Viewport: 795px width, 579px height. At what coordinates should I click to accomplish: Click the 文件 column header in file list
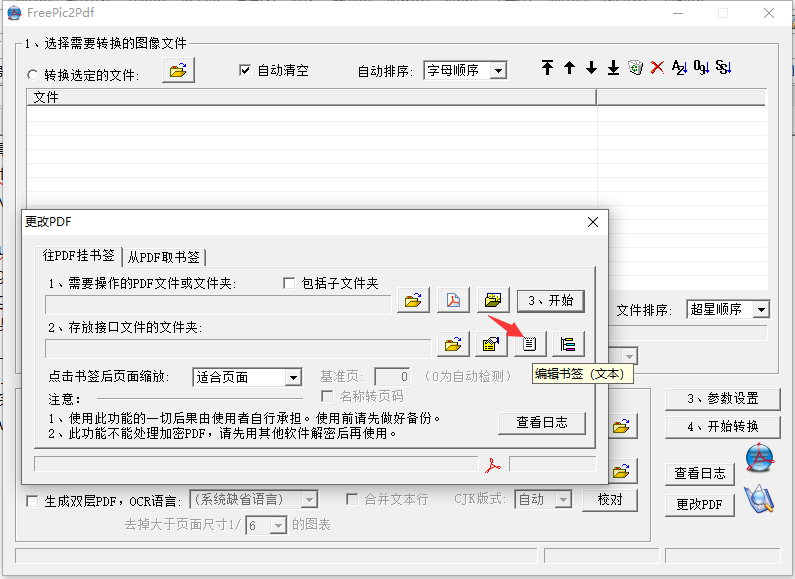click(311, 97)
